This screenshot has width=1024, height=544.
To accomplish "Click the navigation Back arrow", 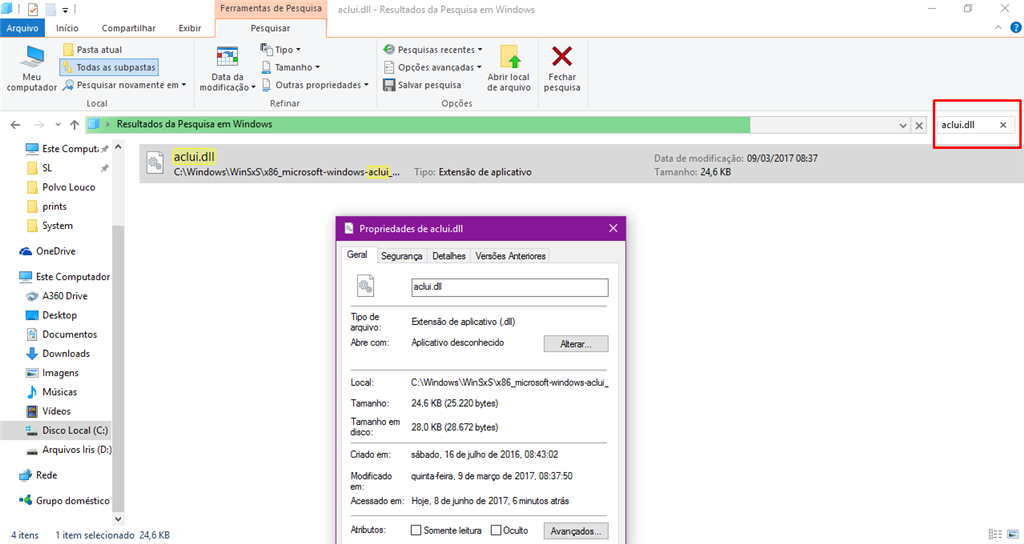I will 16,125.
